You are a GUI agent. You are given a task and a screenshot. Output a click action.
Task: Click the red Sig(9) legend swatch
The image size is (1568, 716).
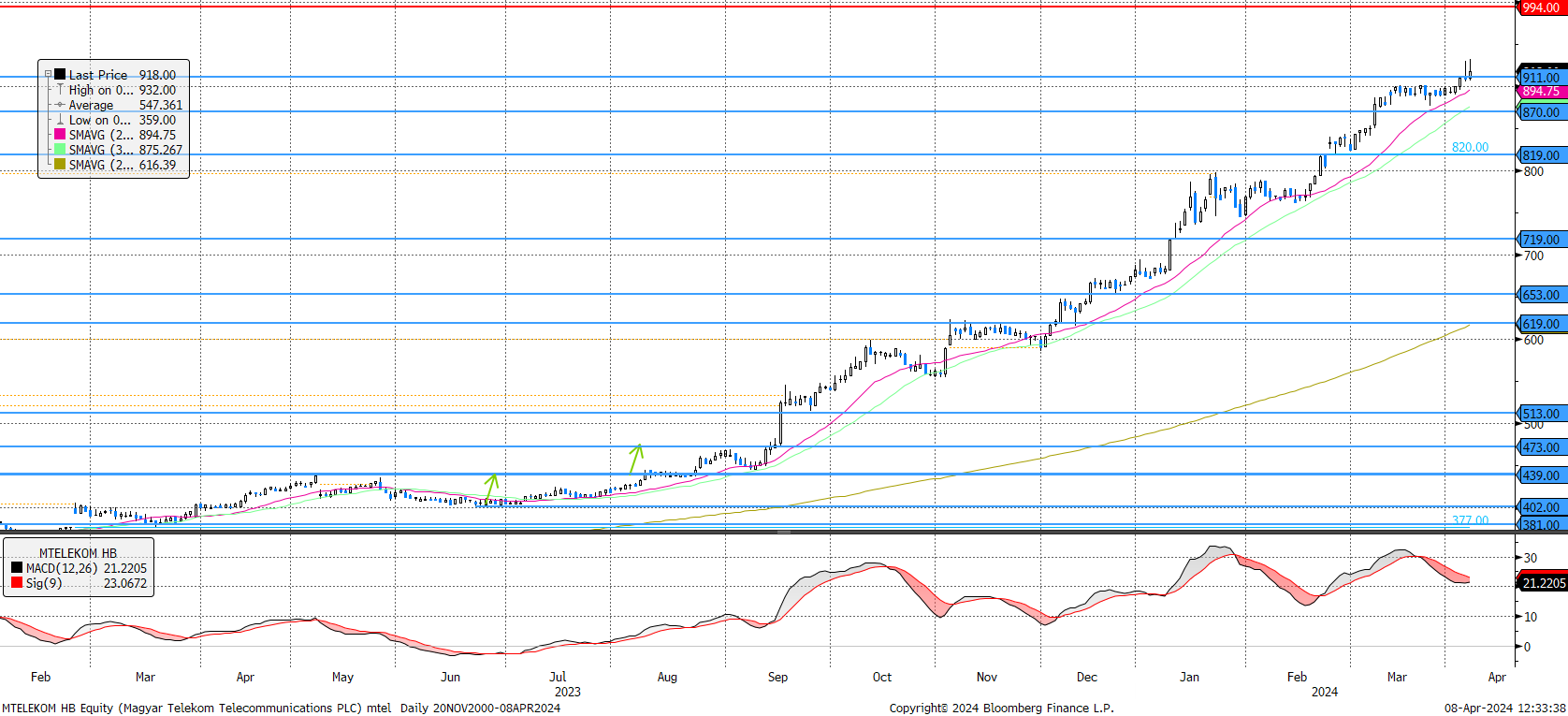click(x=17, y=583)
